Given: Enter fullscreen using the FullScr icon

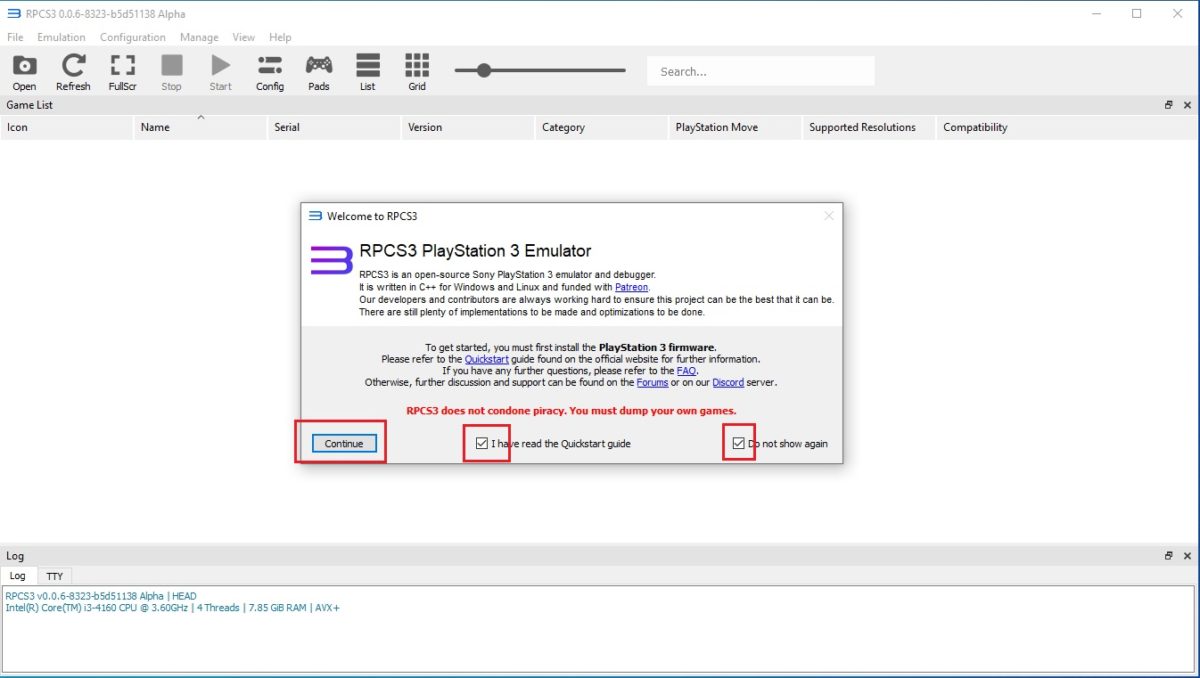Looking at the screenshot, I should click(122, 70).
